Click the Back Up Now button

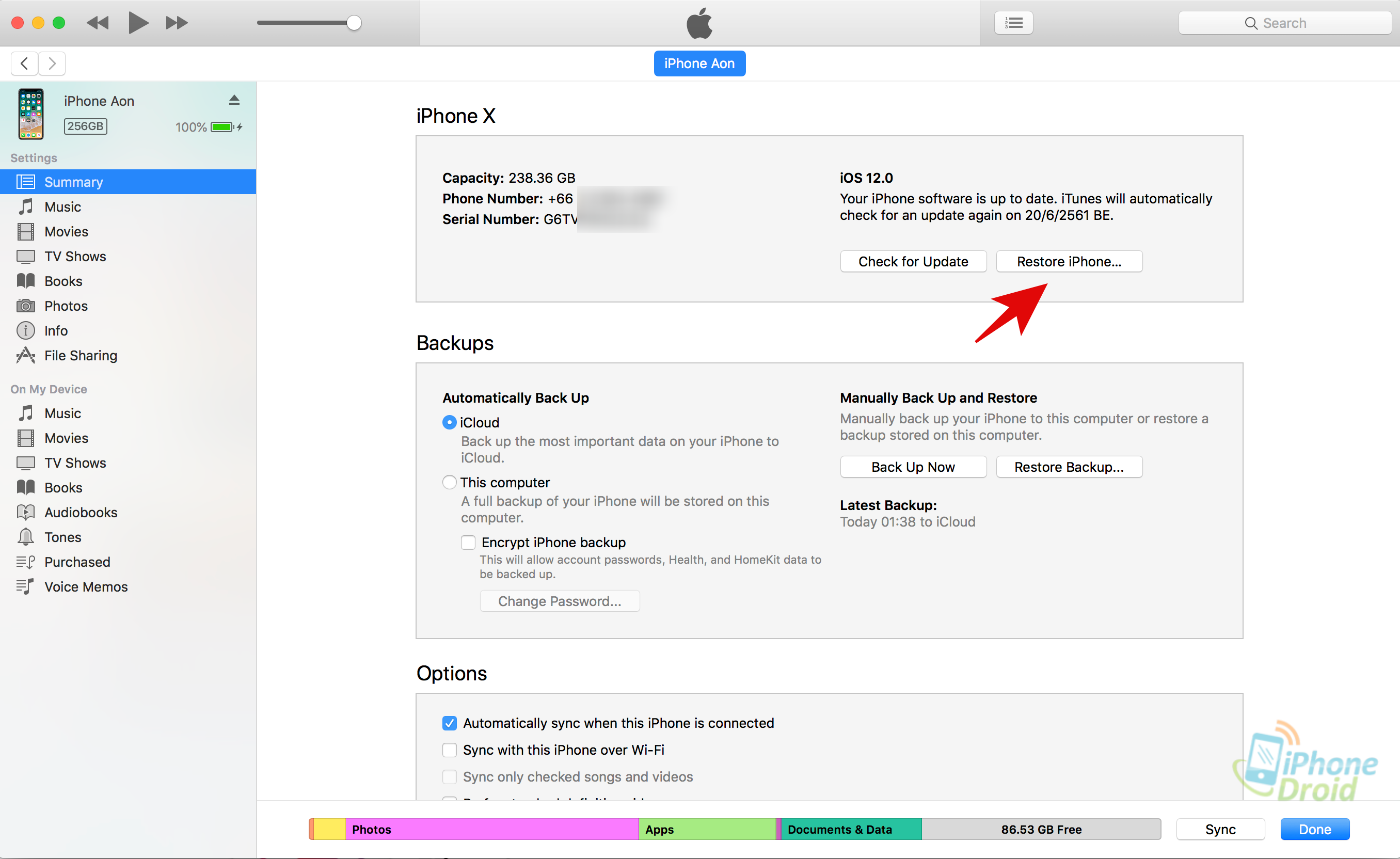(913, 467)
